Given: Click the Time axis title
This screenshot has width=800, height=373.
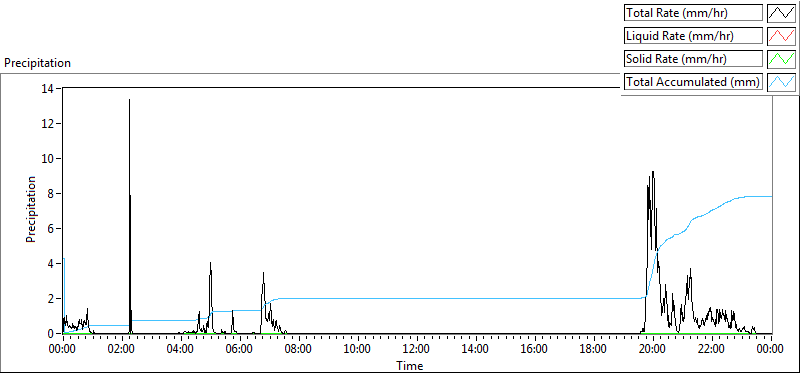Looking at the screenshot, I should (x=410, y=365).
